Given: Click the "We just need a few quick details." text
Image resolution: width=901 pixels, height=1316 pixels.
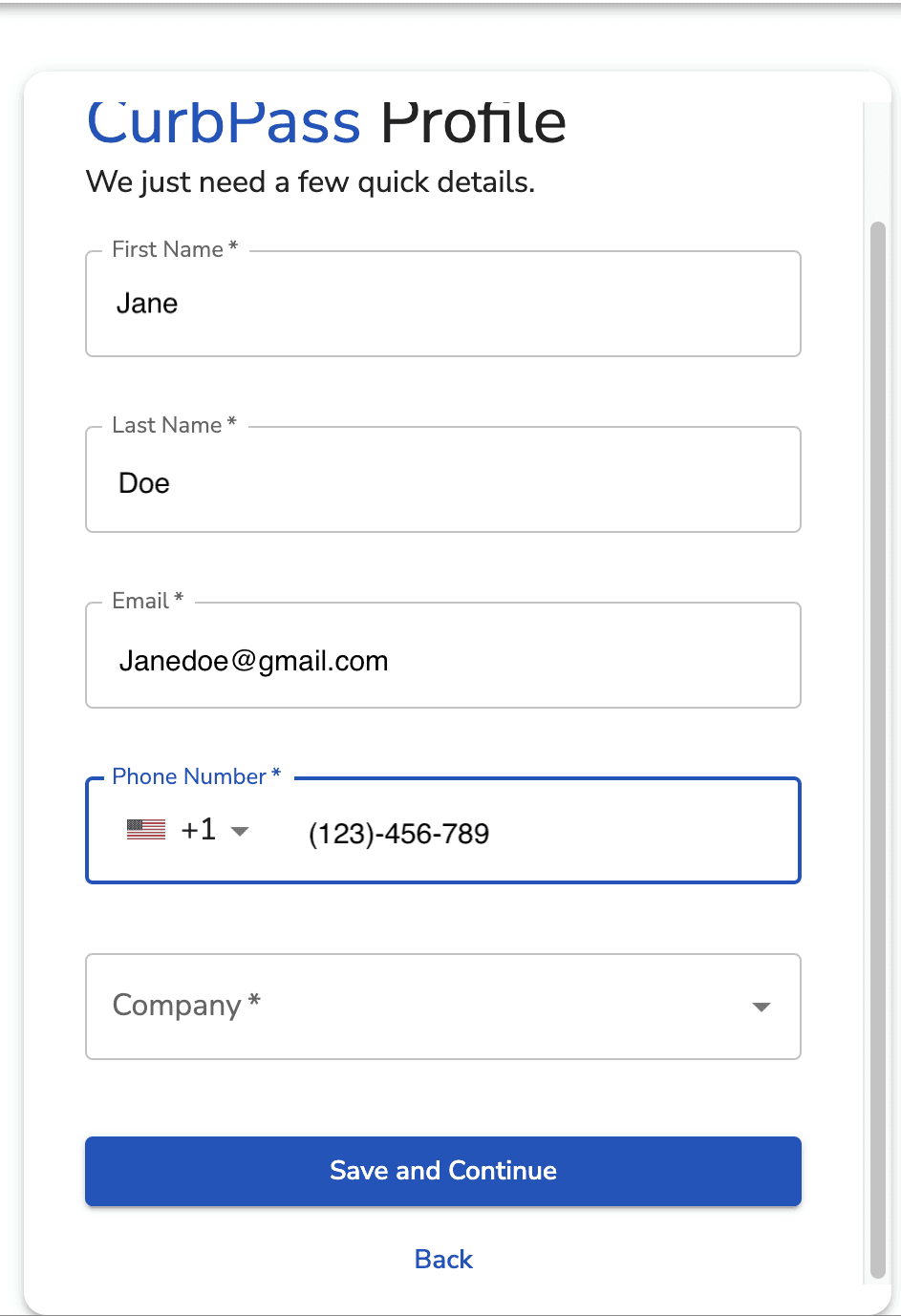Looking at the screenshot, I should click(x=311, y=181).
